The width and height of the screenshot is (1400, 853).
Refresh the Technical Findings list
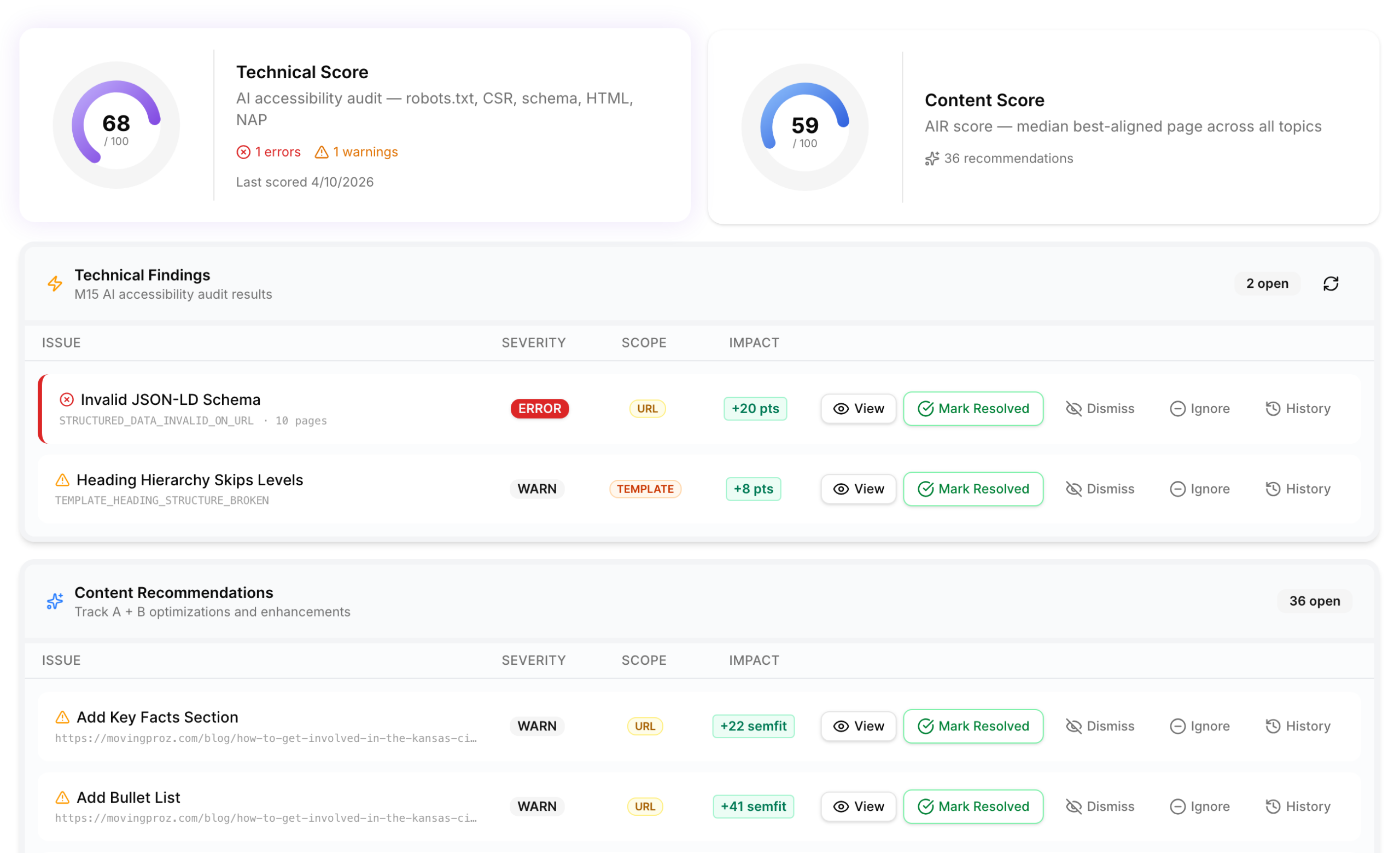1330,283
